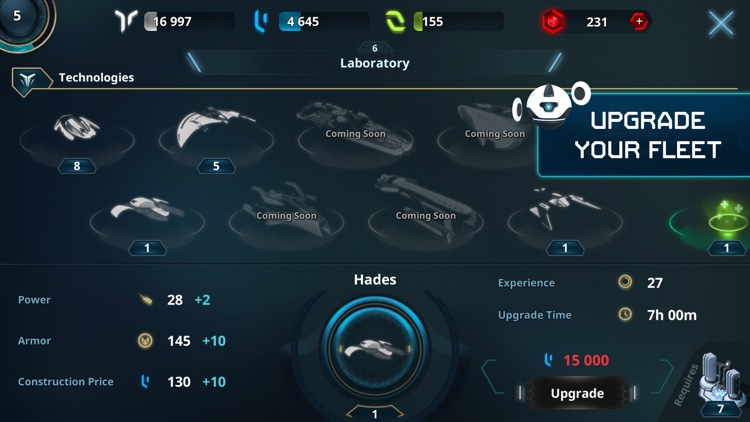Open the player level 5 badge
Image resolution: width=750 pixels, height=422 pixels.
click(x=23, y=19)
